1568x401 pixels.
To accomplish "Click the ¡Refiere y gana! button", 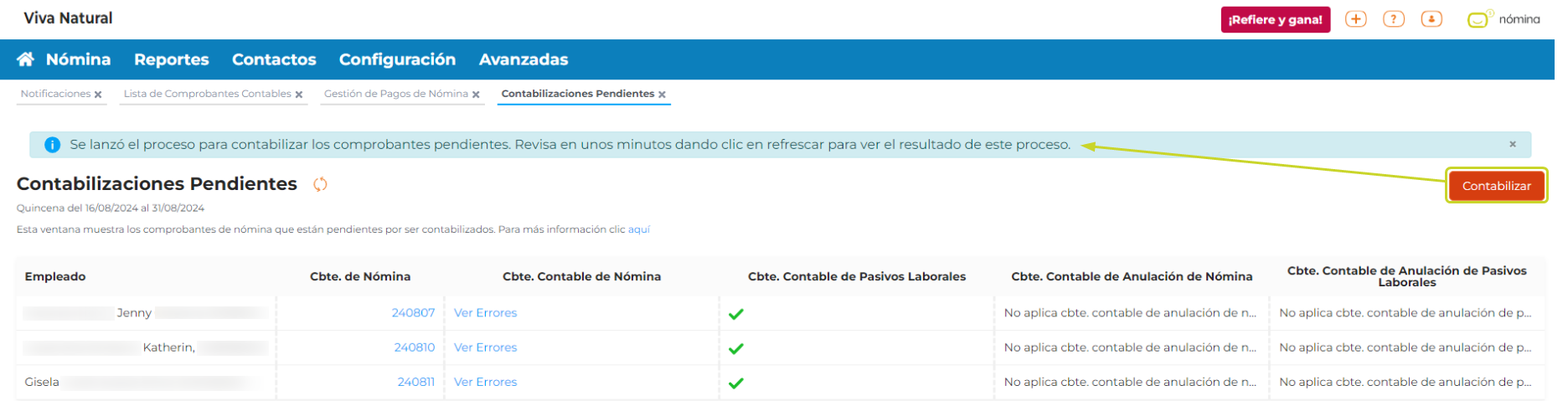I will point(1275,19).
